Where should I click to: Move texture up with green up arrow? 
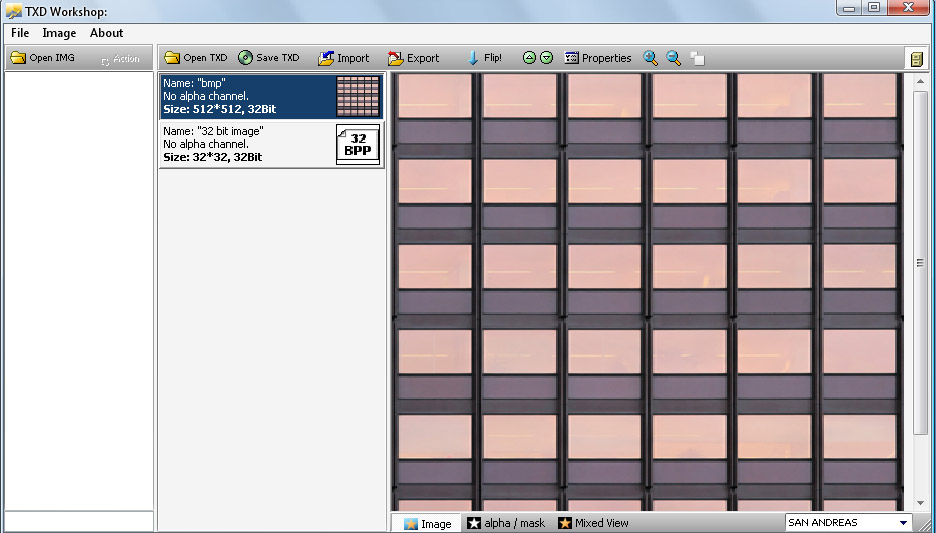coord(529,58)
